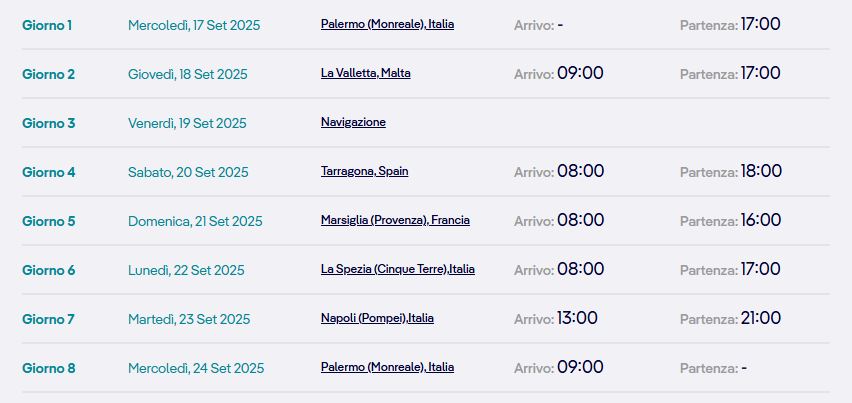Open the Giorno 1 Palermo (Monreale) link
The width and height of the screenshot is (852, 403).
tap(387, 24)
